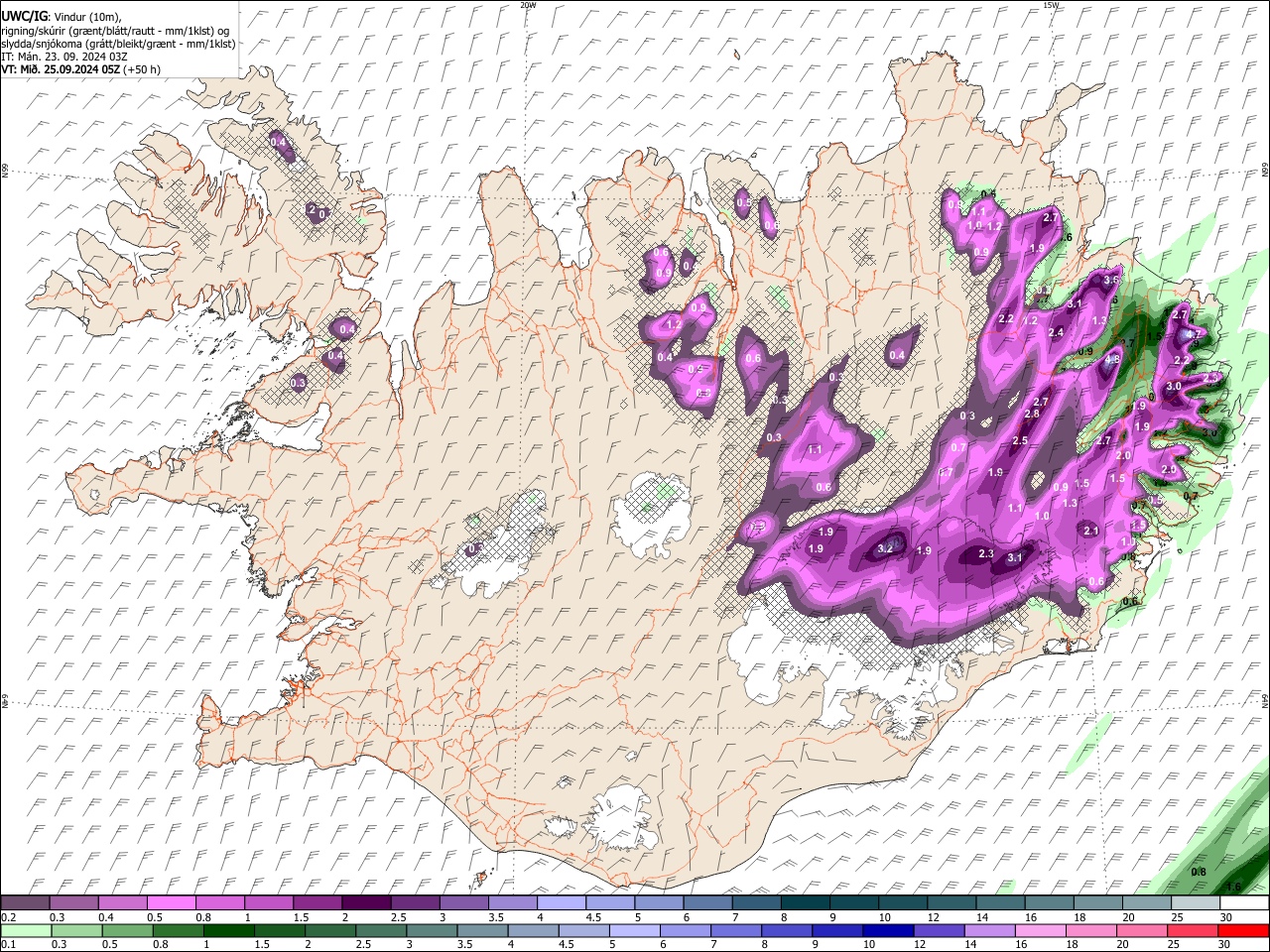Click the 'rigning/skúrir' legend description line
1270x952 pixels.
(x=116, y=30)
